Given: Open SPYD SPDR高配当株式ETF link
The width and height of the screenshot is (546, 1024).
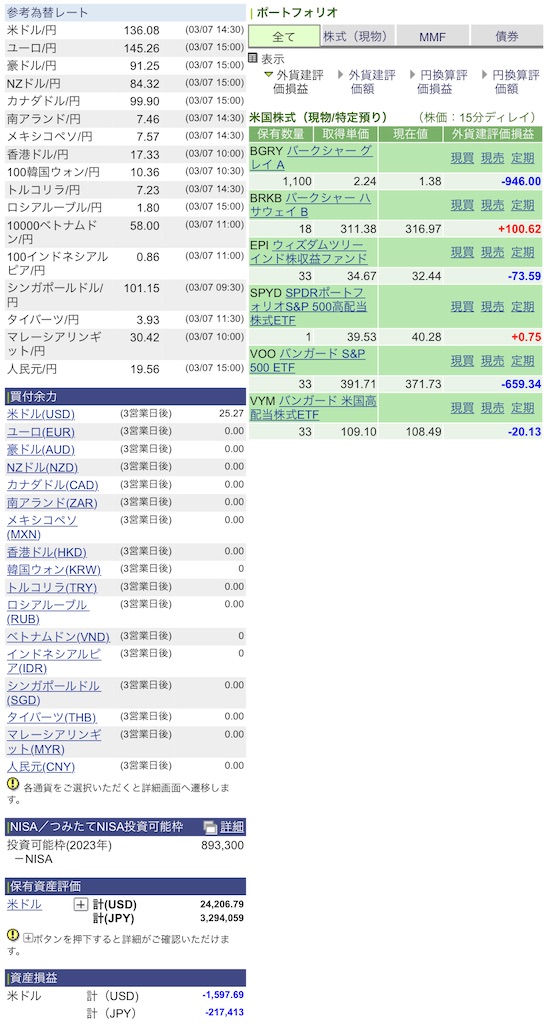Looking at the screenshot, I should [x=308, y=306].
